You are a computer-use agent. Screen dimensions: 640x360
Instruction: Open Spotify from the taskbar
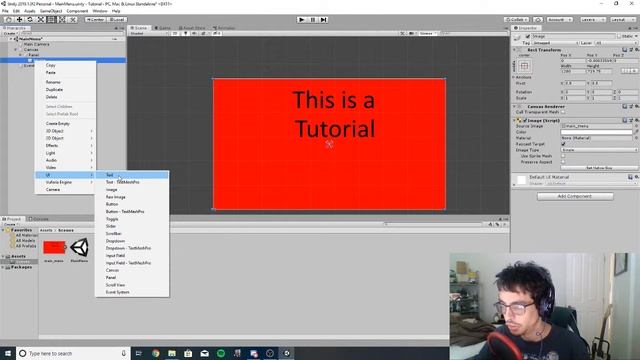click(221, 353)
